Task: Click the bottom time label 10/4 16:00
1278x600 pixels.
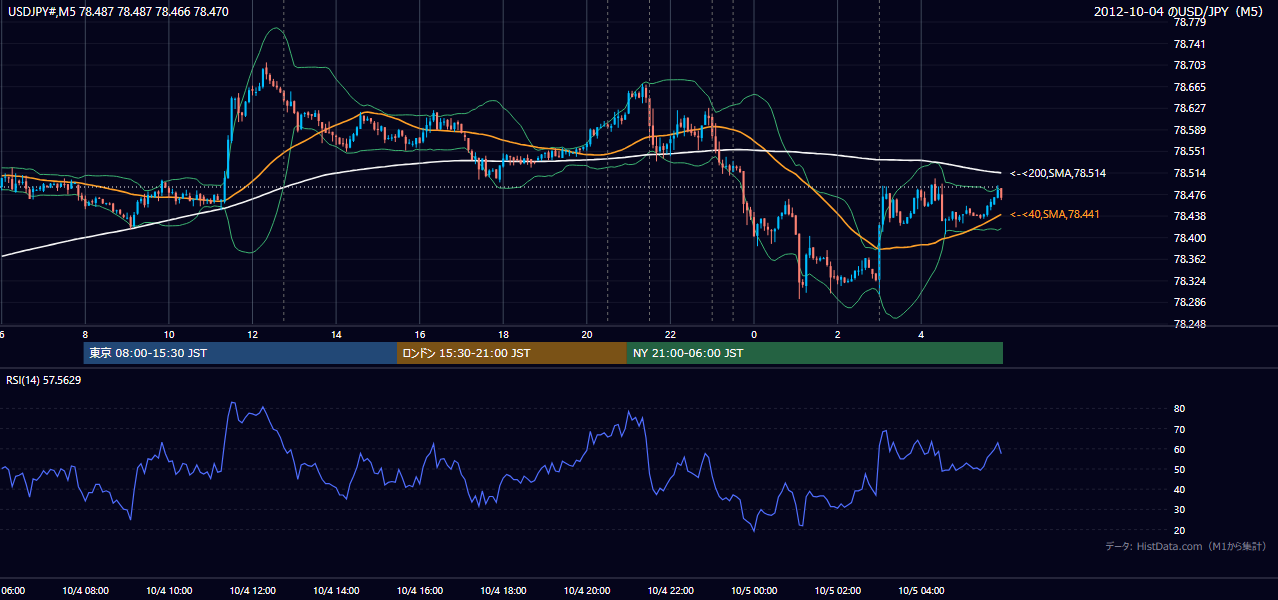Action: 420,591
